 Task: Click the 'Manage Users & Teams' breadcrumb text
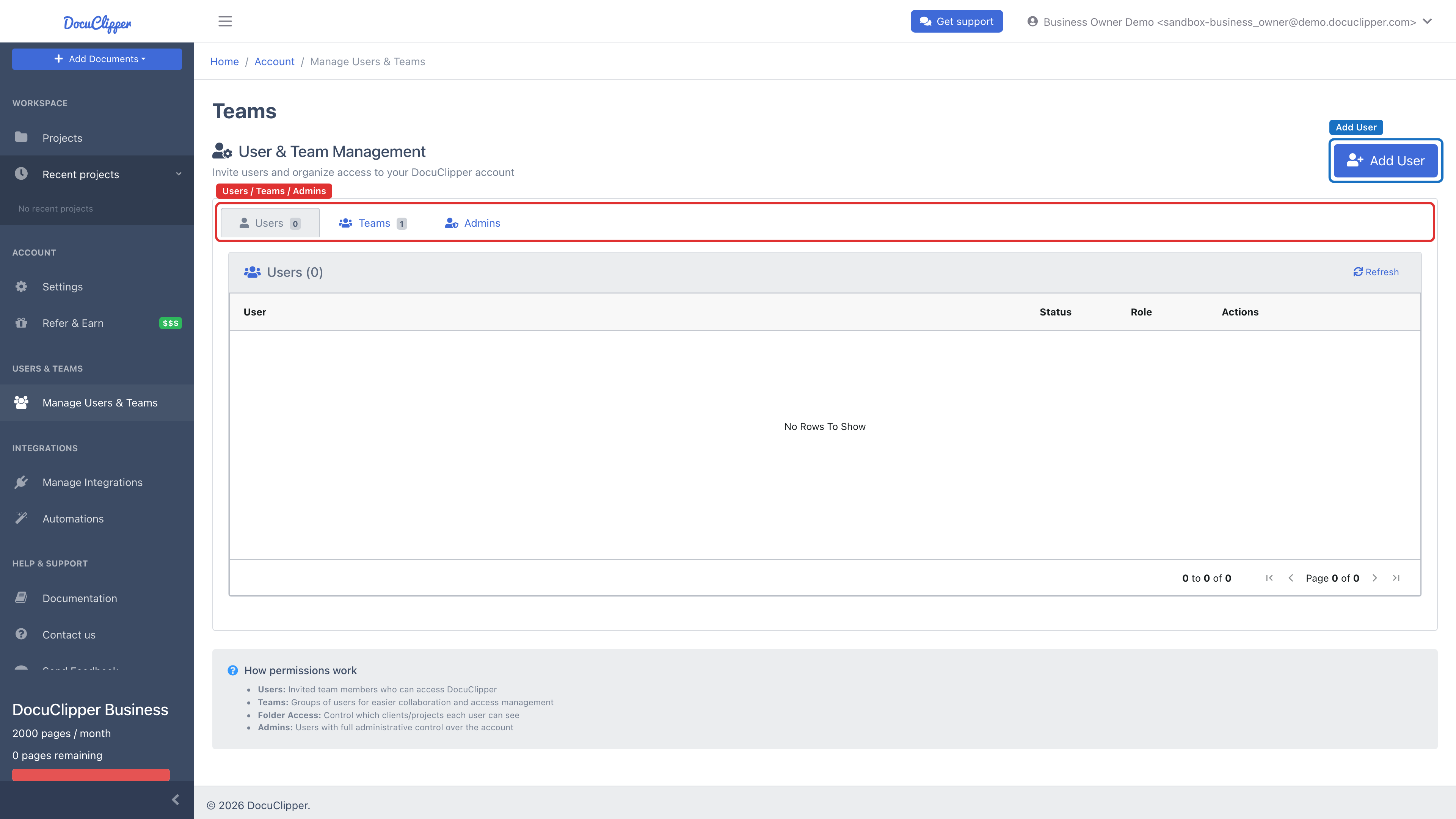pos(367,61)
